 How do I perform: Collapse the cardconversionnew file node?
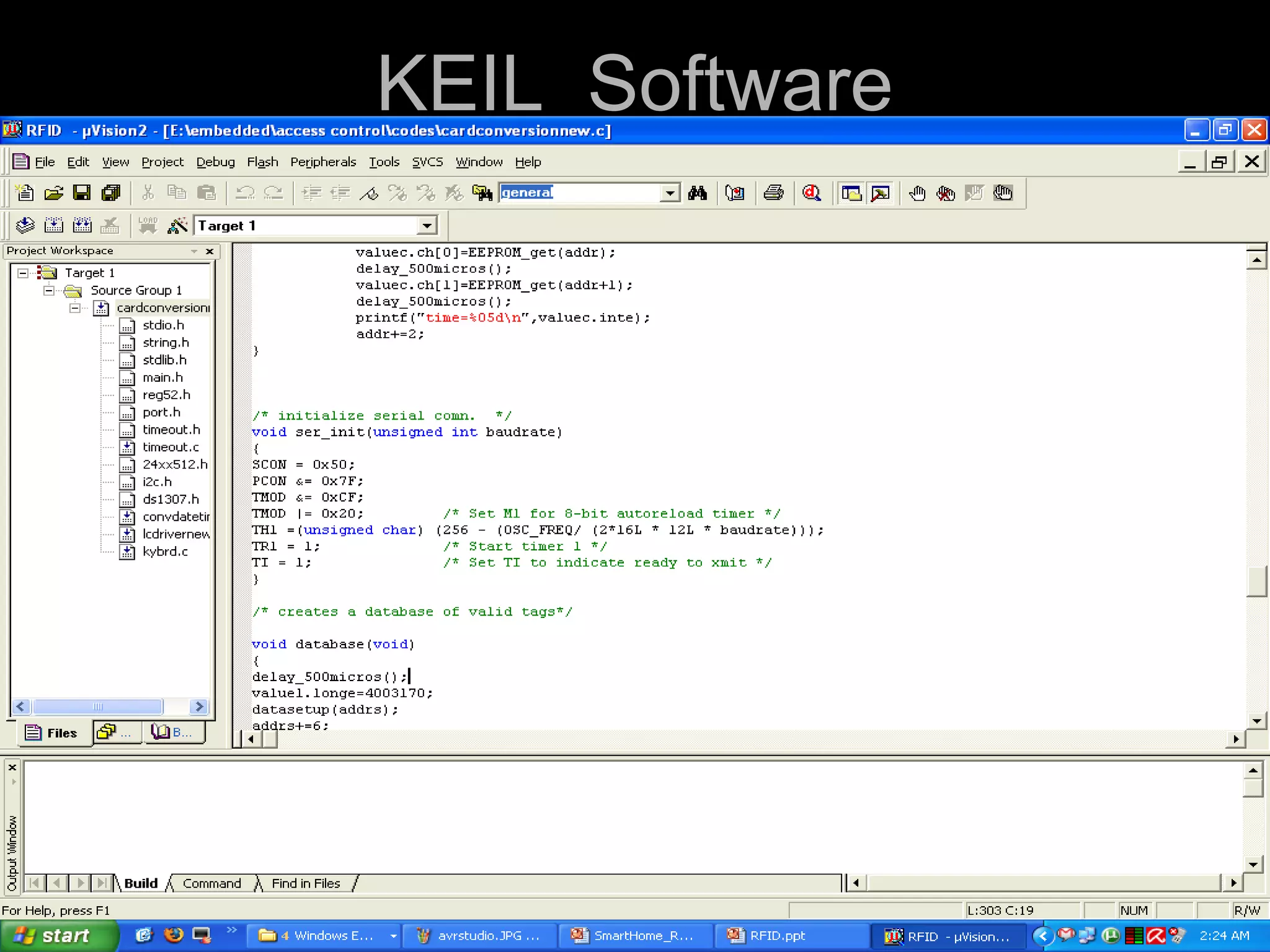(x=75, y=307)
